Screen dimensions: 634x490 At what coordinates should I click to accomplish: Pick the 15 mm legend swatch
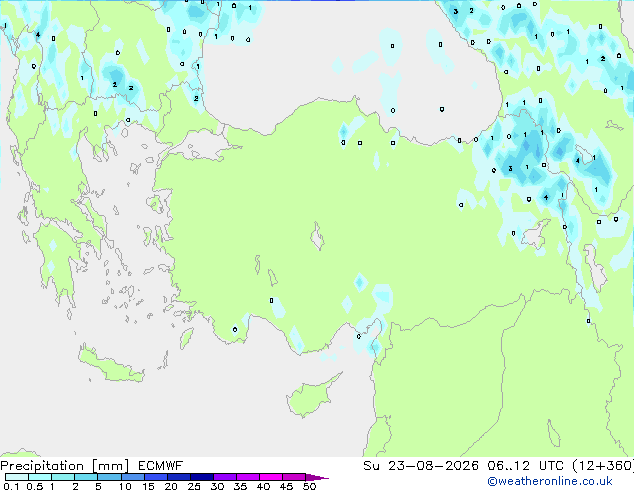coord(155,477)
